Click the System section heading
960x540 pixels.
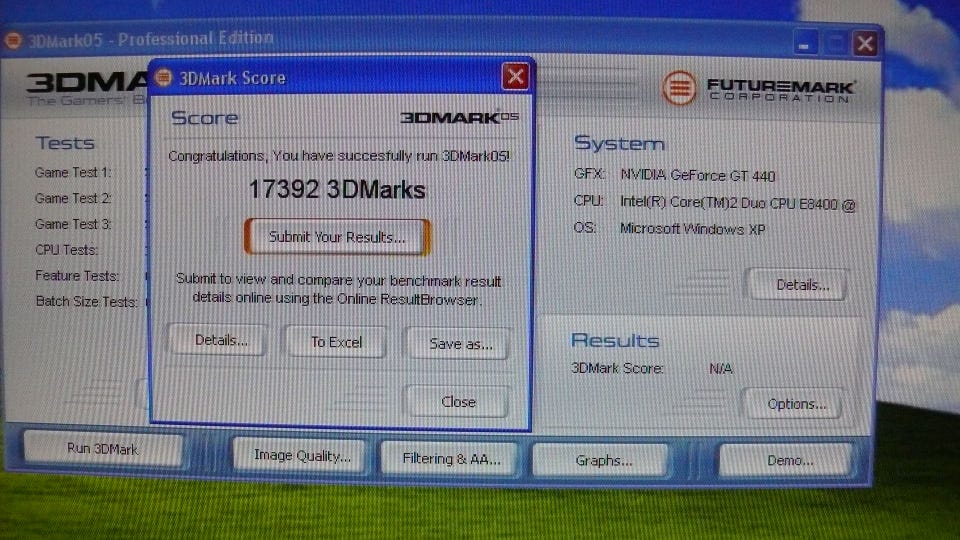pyautogui.click(x=619, y=143)
